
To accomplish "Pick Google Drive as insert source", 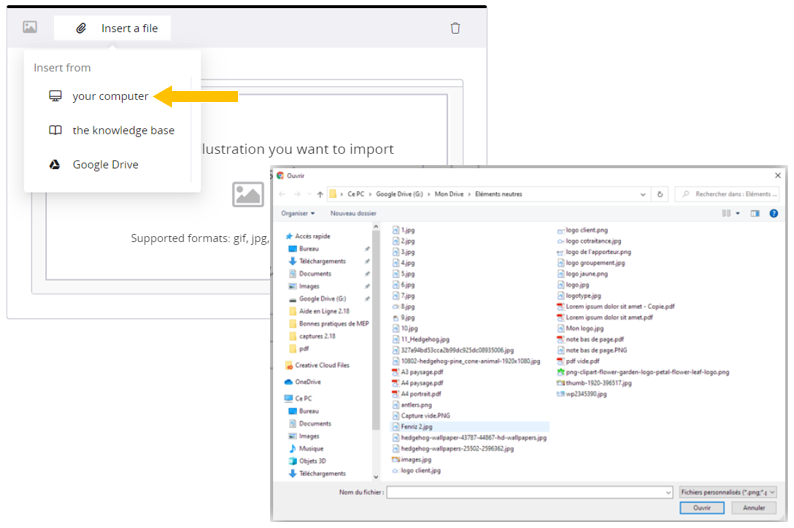I will [105, 164].
